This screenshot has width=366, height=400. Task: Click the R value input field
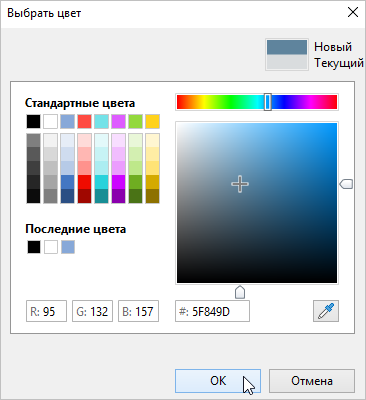coord(46,311)
